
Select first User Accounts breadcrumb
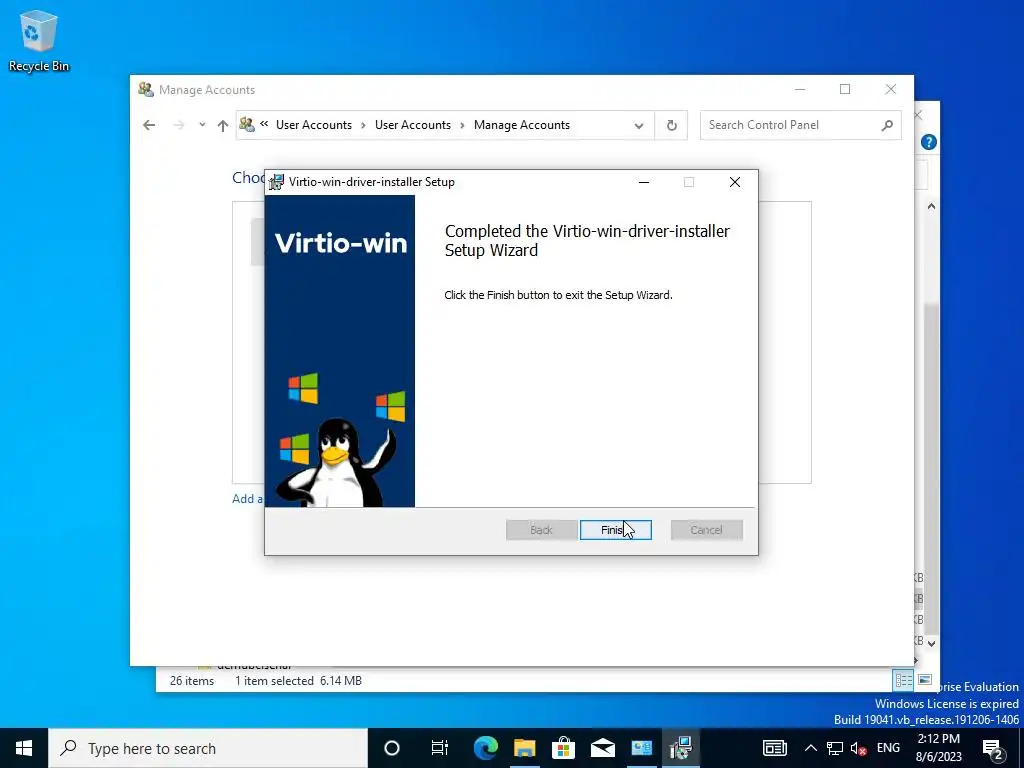pos(313,125)
